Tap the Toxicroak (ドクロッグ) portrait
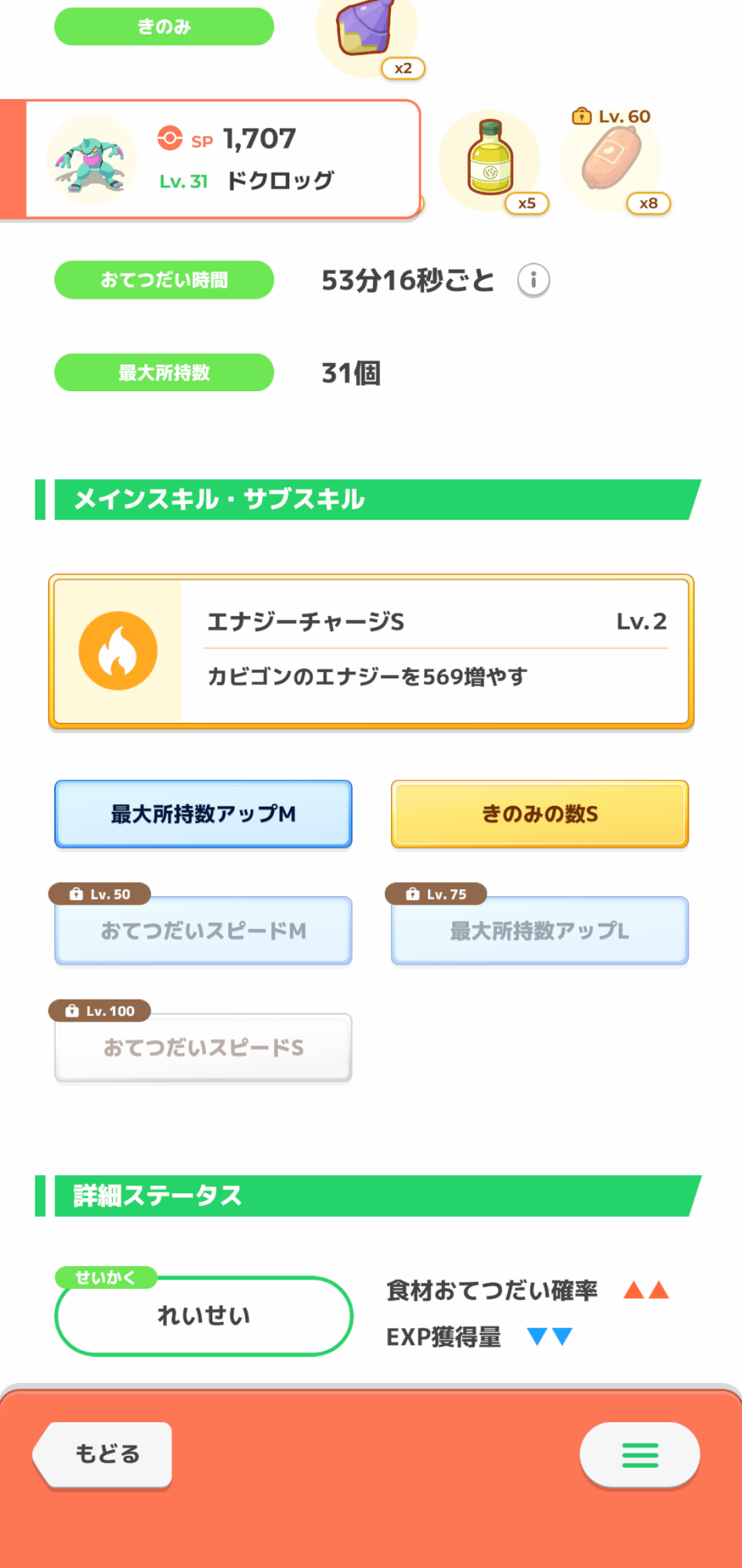 click(x=91, y=161)
